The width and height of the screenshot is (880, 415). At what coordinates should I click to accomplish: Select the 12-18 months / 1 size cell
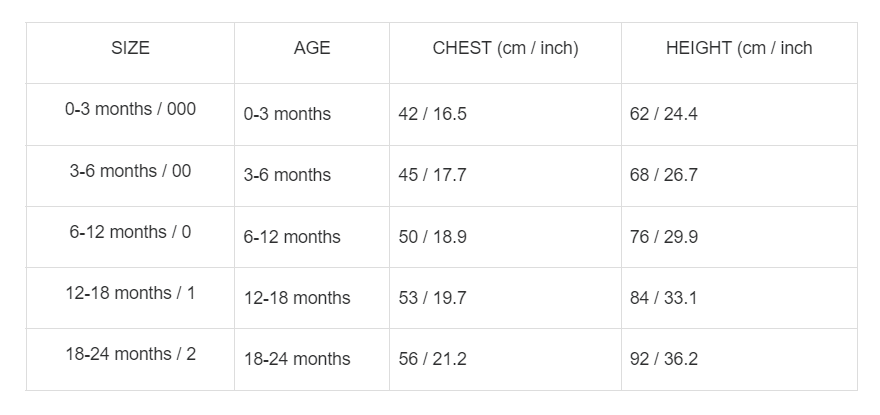coord(130,293)
